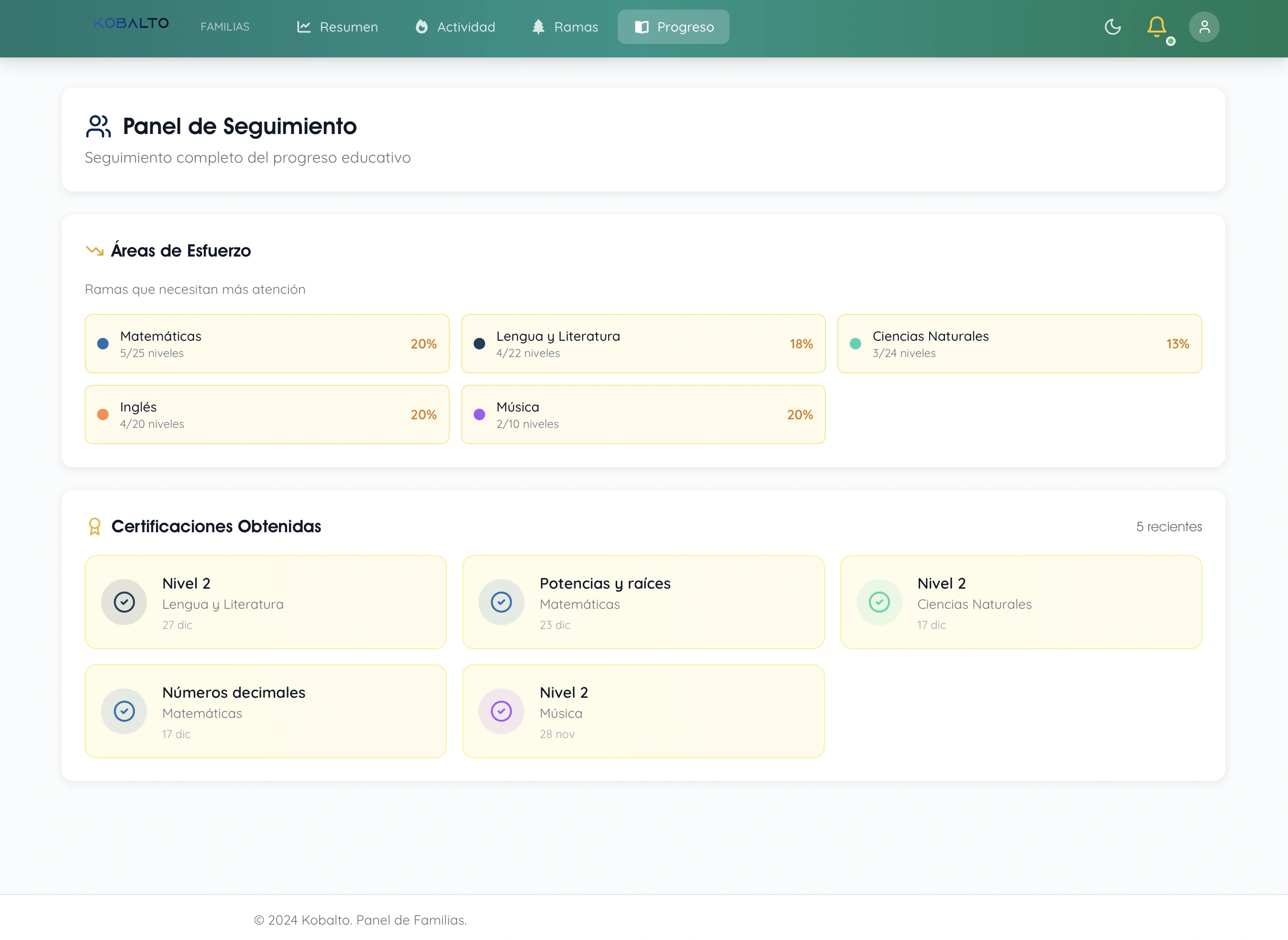Click the Kobalto logo
This screenshot has height=940, width=1288.
(x=132, y=23)
